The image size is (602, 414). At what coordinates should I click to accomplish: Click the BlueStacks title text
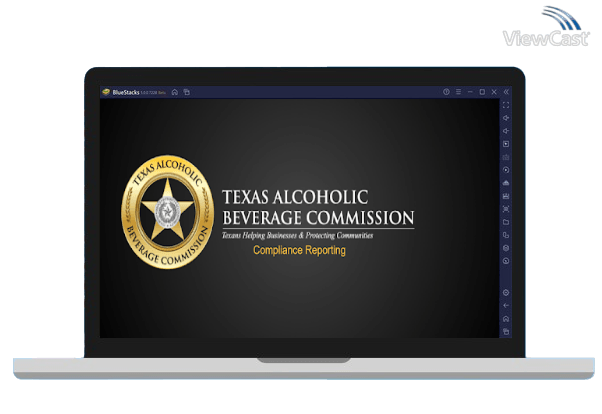tap(126, 92)
